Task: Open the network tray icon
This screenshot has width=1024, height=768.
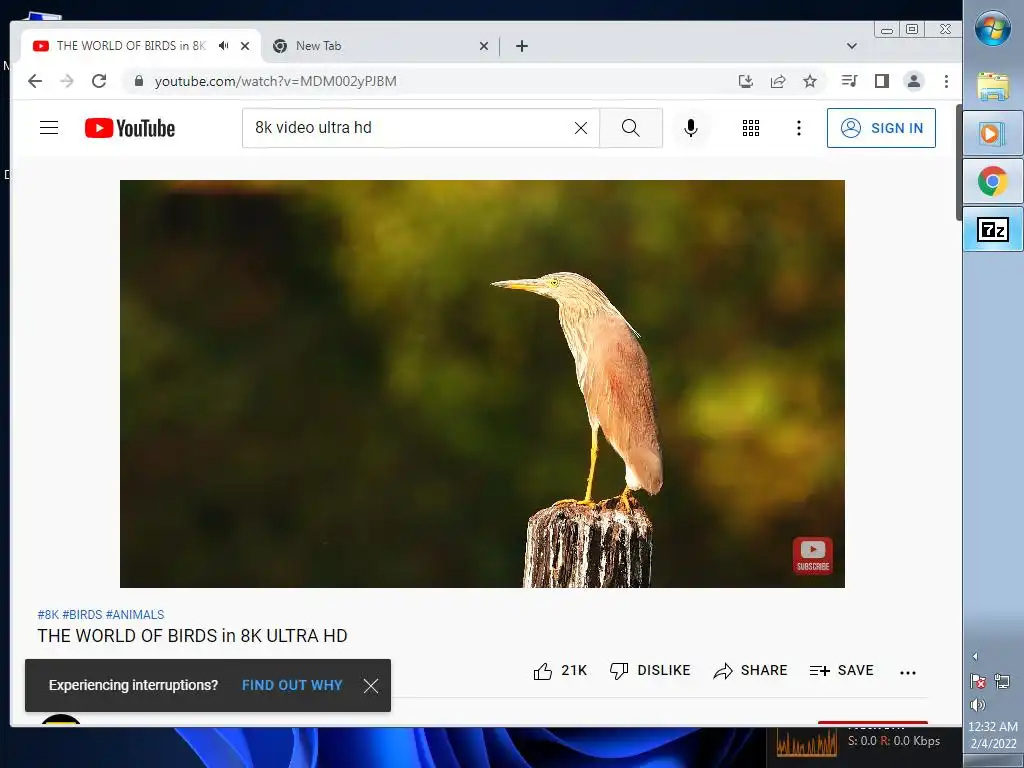Action: [1002, 682]
